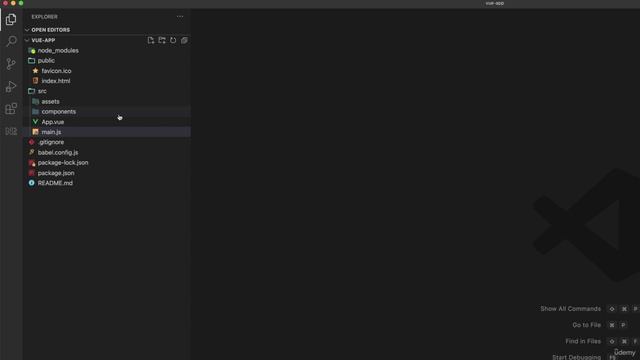Viewport: 640px width, 360px height.
Task: Expand the assets folder
Action: tap(107, 101)
